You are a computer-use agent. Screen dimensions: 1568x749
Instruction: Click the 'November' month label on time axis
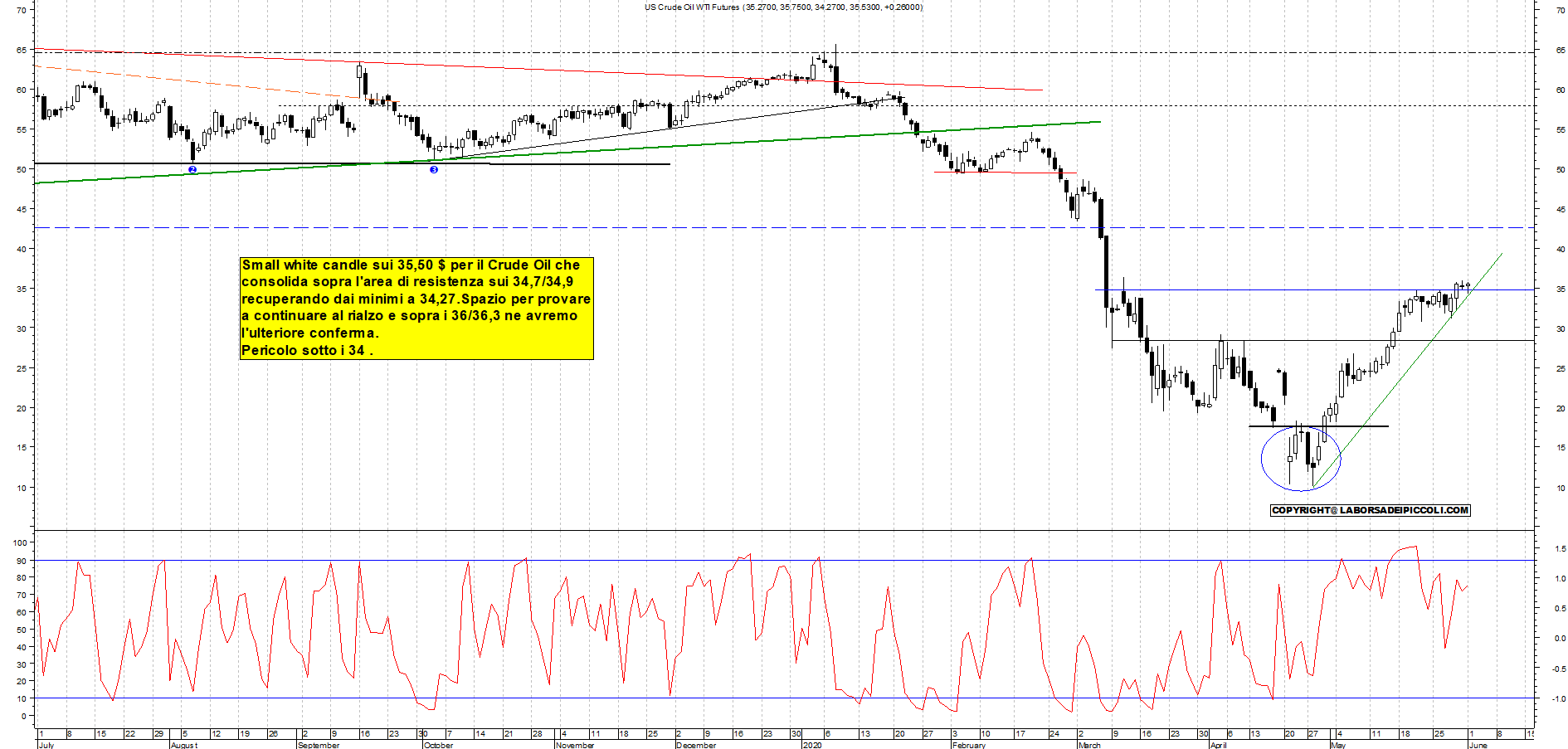[574, 745]
